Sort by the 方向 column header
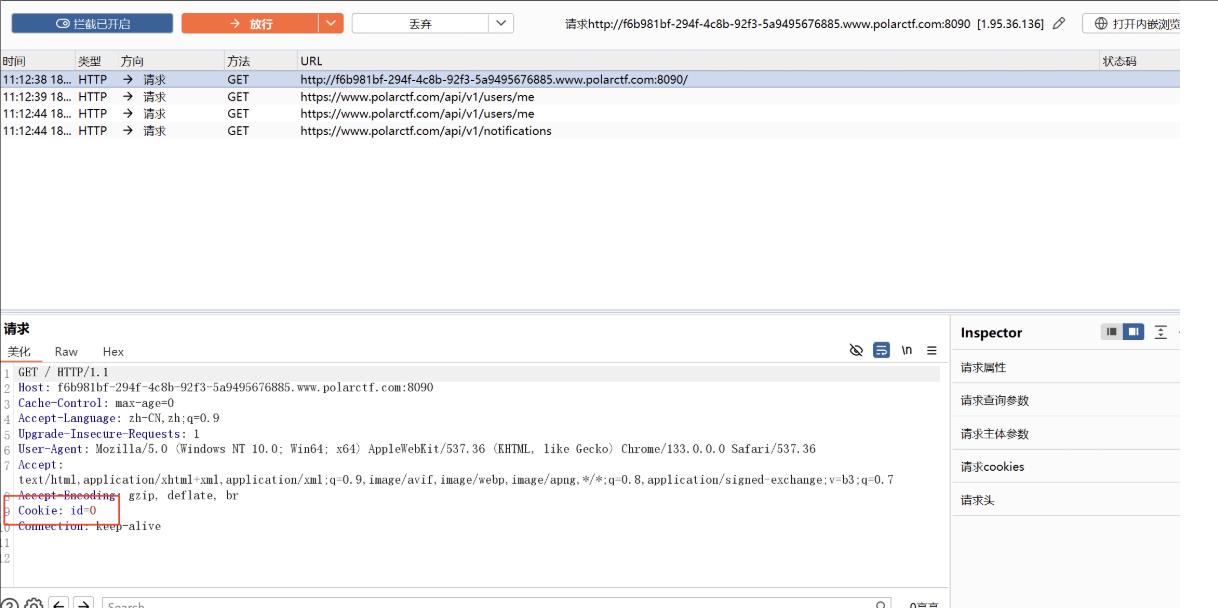The height and width of the screenshot is (608, 1218). (171, 62)
